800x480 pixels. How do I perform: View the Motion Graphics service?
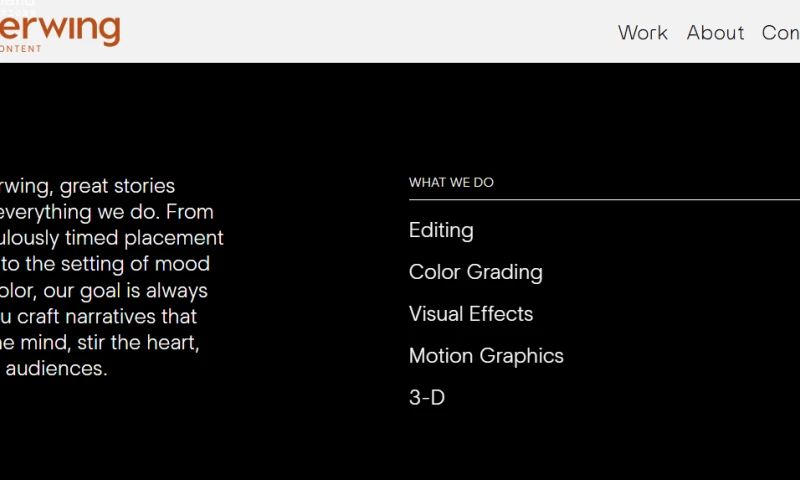tap(486, 356)
